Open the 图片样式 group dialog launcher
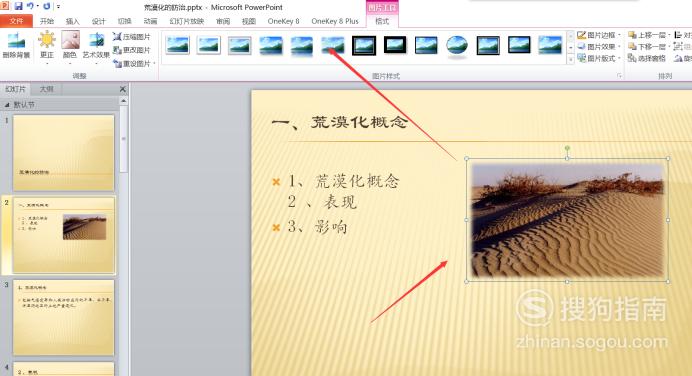The height and width of the screenshot is (376, 692). click(619, 76)
